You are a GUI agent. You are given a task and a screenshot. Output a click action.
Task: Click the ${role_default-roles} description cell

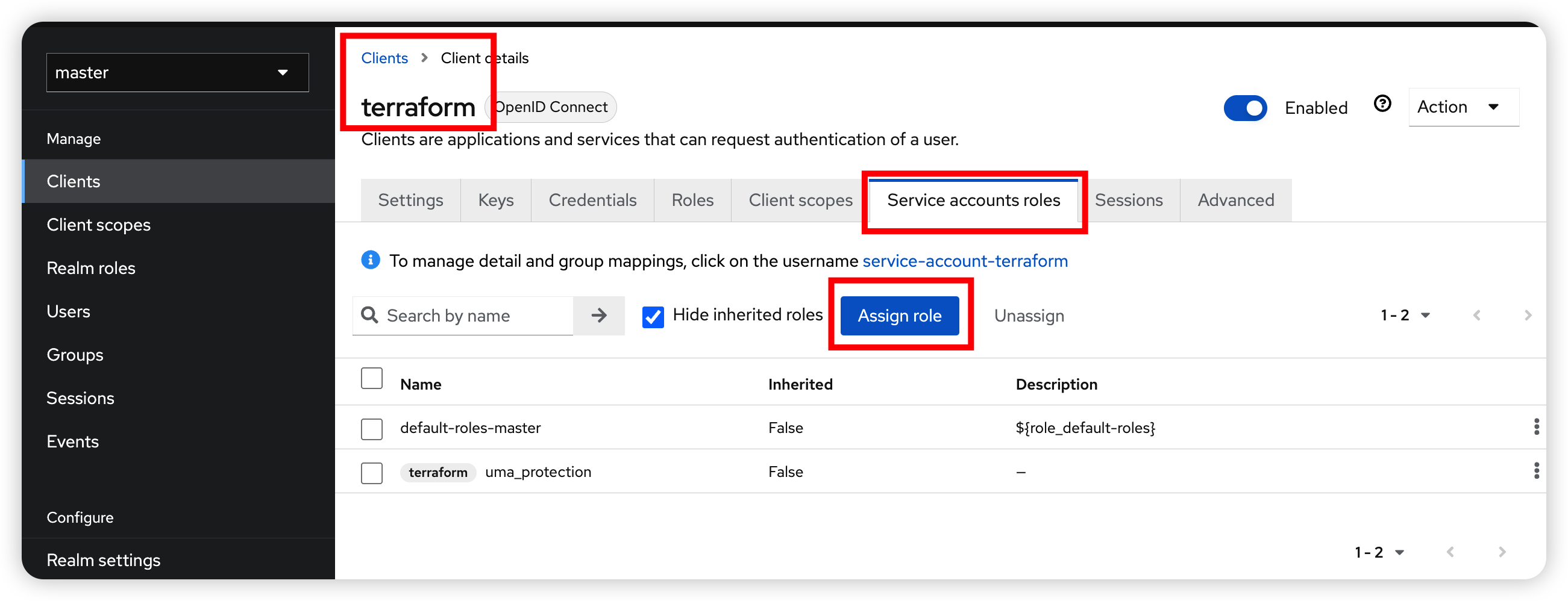click(x=1085, y=428)
